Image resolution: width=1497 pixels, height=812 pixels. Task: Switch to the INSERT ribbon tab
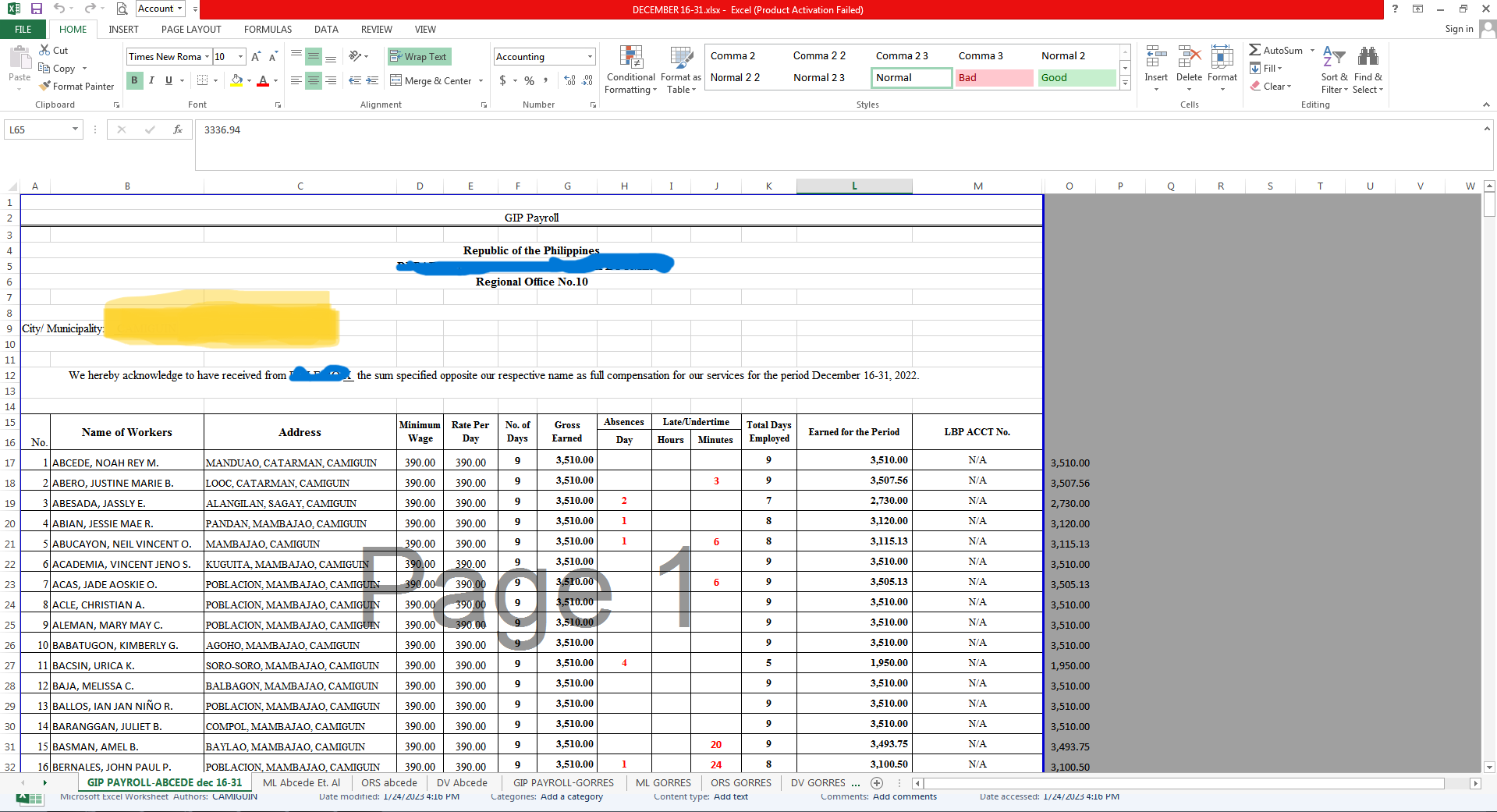(123, 29)
